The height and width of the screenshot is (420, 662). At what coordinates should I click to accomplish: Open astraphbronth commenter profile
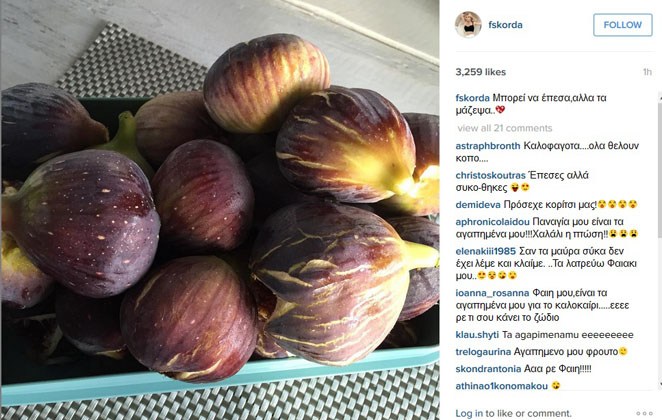coord(488,146)
